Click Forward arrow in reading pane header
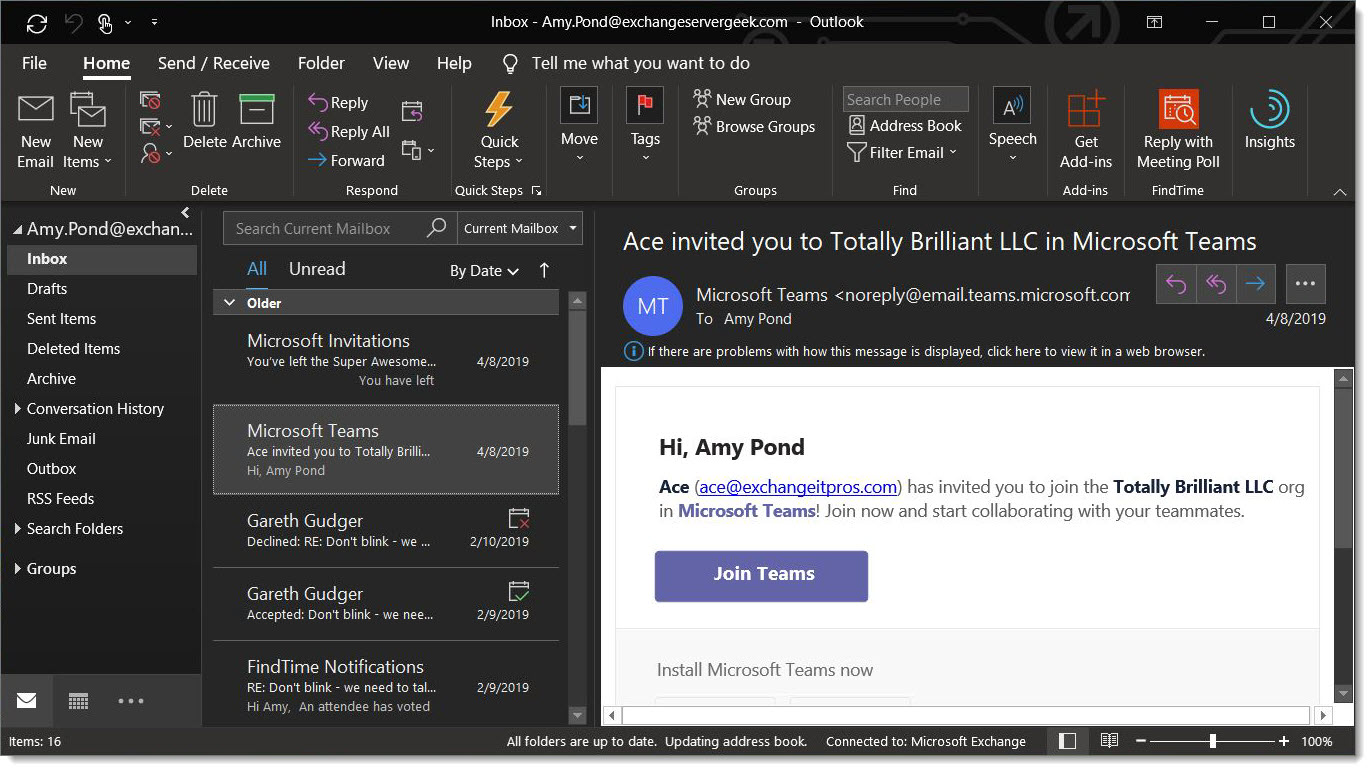This screenshot has width=1371, height=771. tap(1255, 284)
